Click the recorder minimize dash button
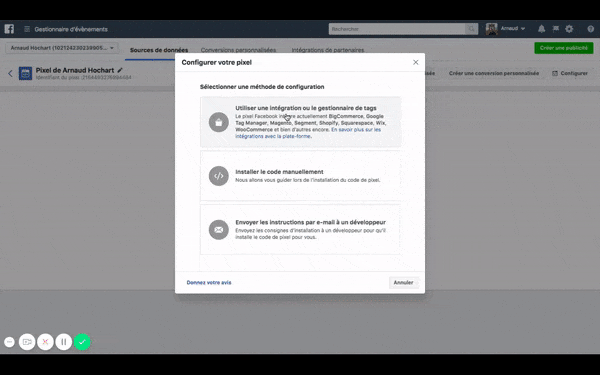Image resolution: width=600 pixels, height=375 pixels. point(10,342)
